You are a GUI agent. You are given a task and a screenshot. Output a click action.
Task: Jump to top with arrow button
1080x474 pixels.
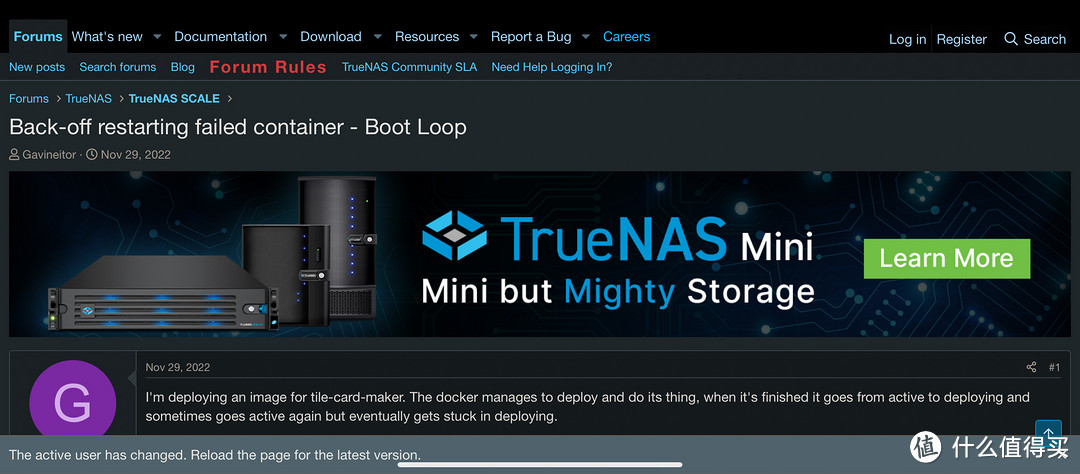click(1048, 432)
